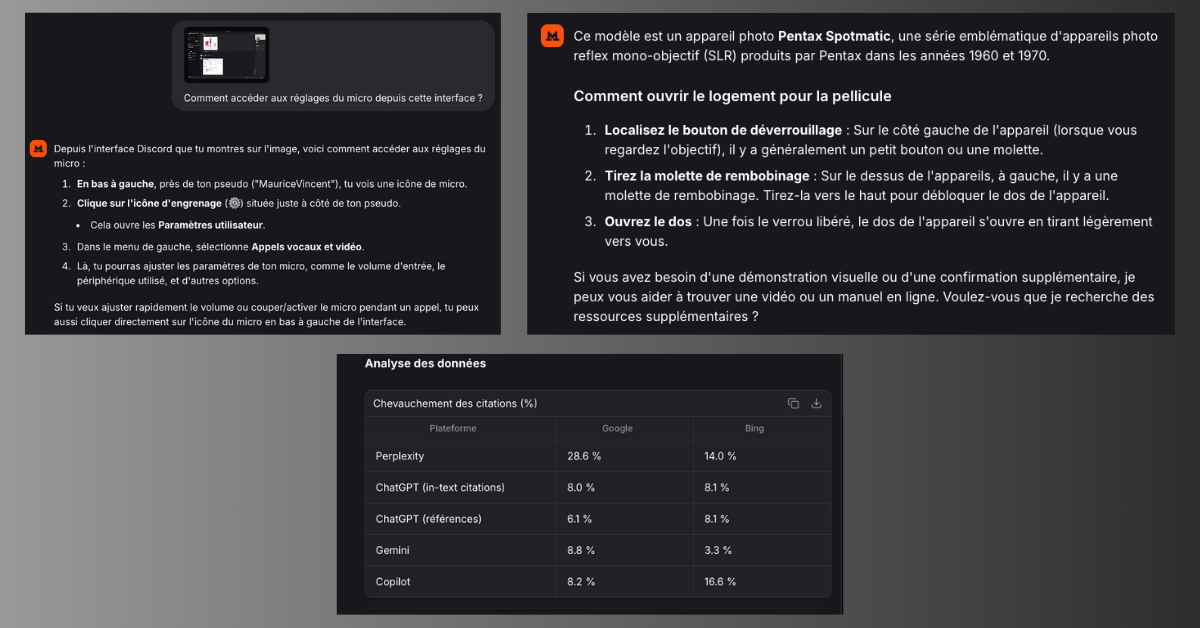Screen dimensions: 1200x628
Task: Click the Plateforme column header
Action: (x=453, y=428)
